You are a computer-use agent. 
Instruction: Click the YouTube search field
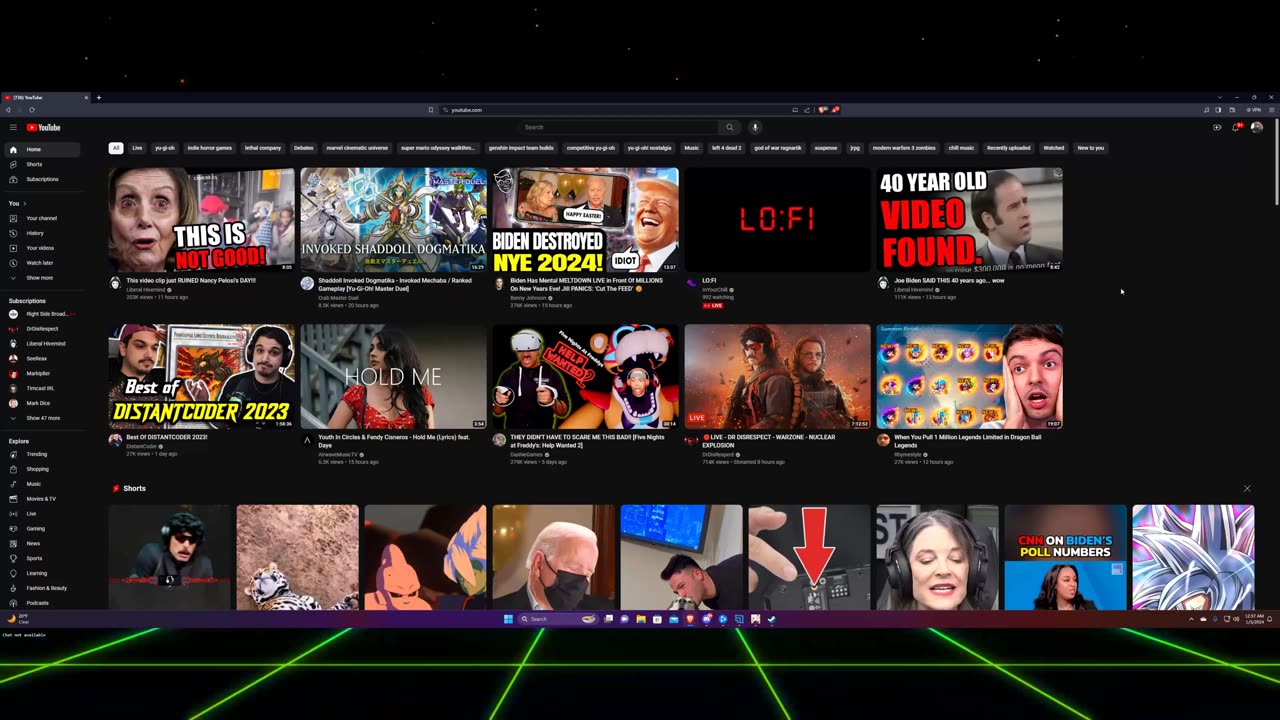619,127
